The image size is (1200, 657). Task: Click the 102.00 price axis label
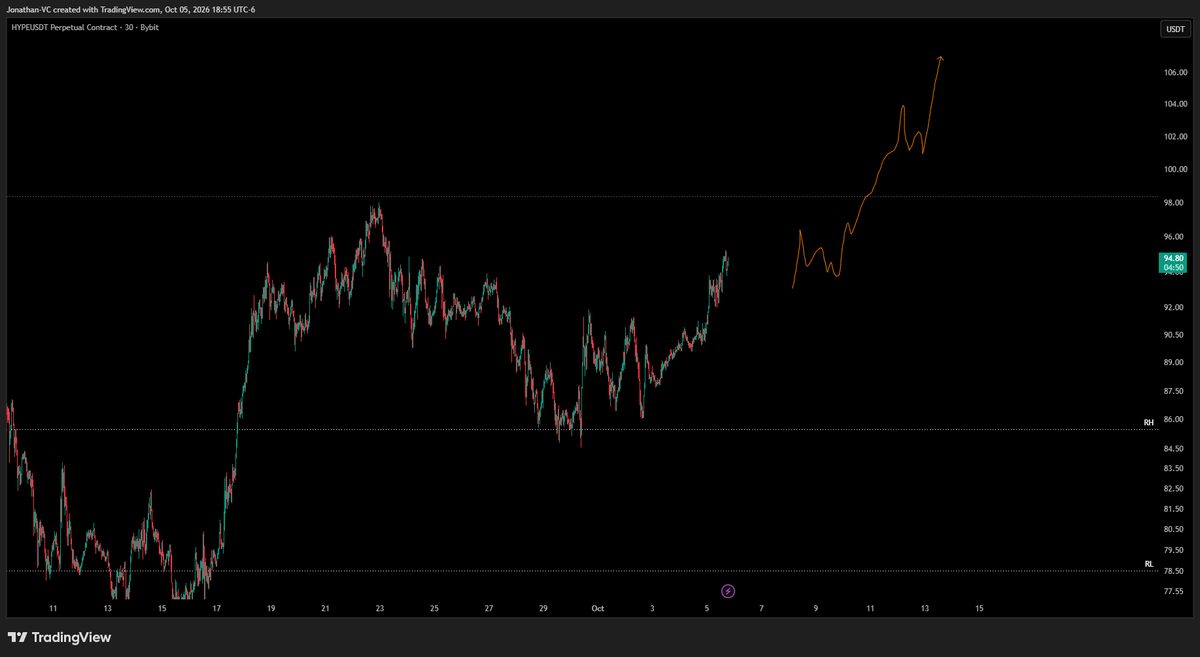tap(1175, 137)
